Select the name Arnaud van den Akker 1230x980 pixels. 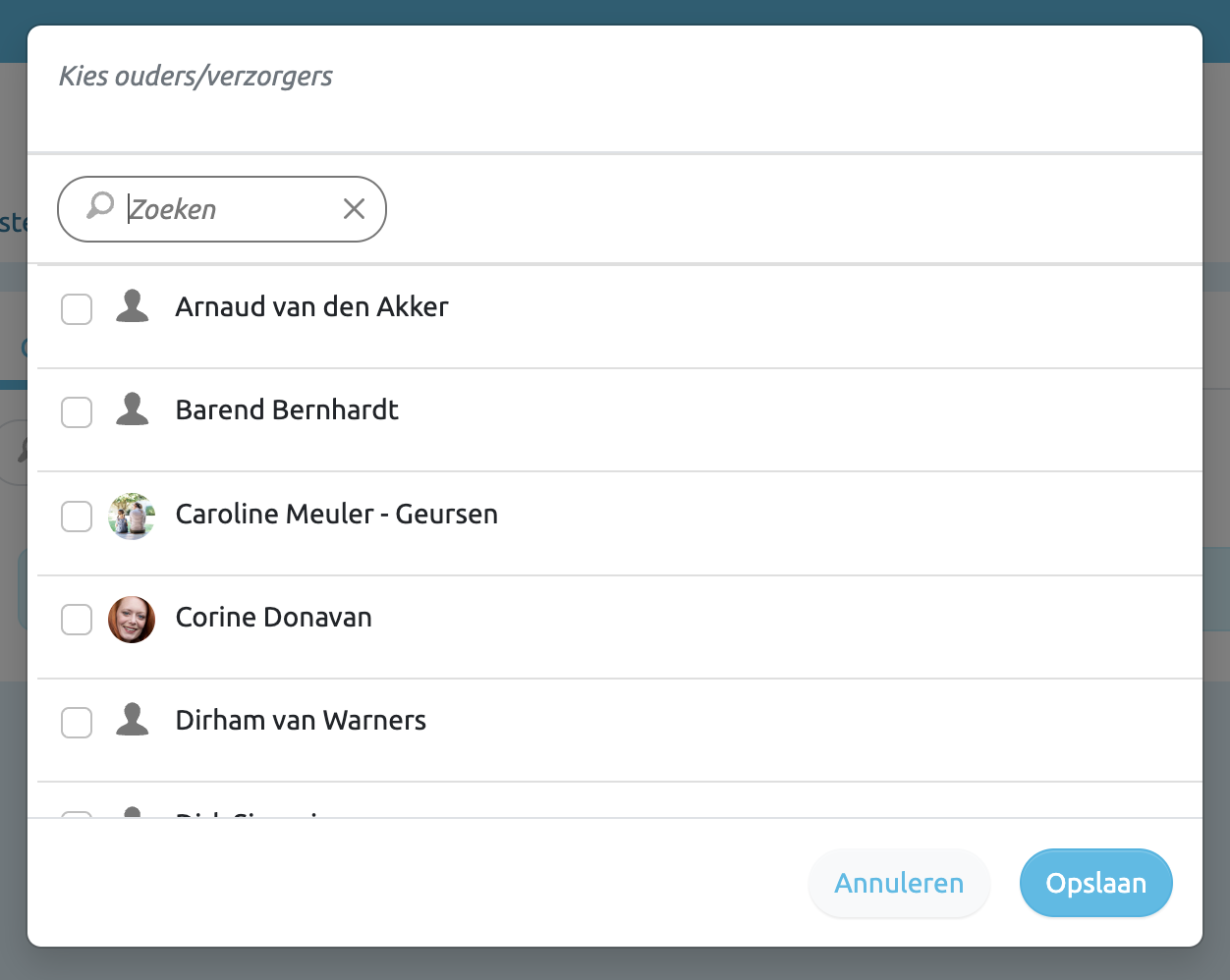311,307
